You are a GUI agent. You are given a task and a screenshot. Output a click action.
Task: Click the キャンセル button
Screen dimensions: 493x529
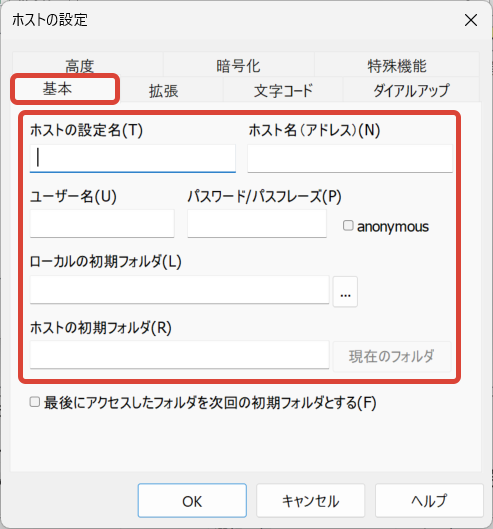point(310,501)
